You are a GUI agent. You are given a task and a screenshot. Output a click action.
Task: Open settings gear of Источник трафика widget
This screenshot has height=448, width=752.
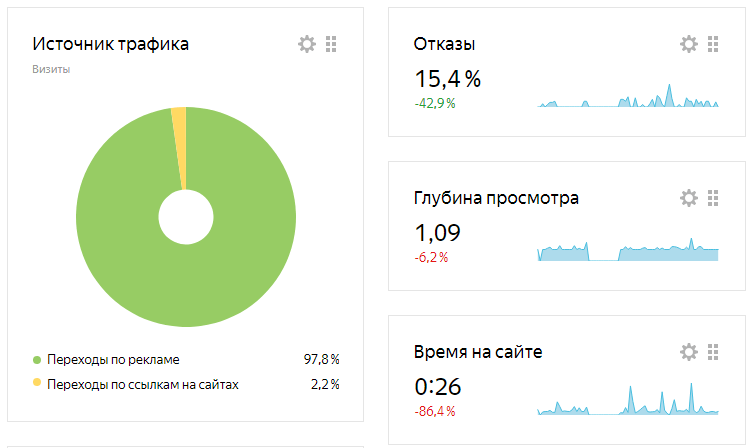tap(307, 44)
